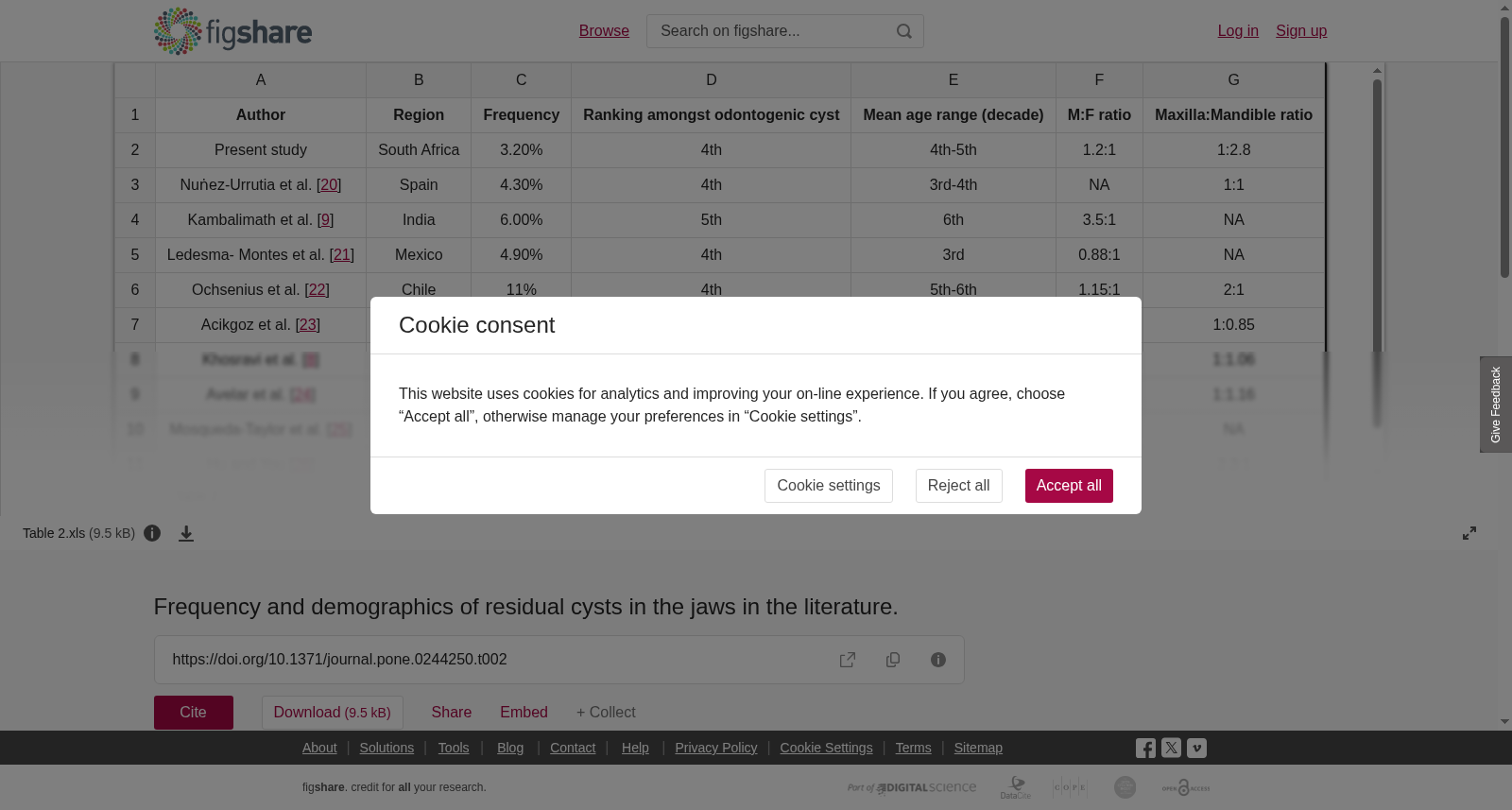Viewport: 1512px width, 810px height.
Task: Open Privacy Policy in footer
Action: 716,748
